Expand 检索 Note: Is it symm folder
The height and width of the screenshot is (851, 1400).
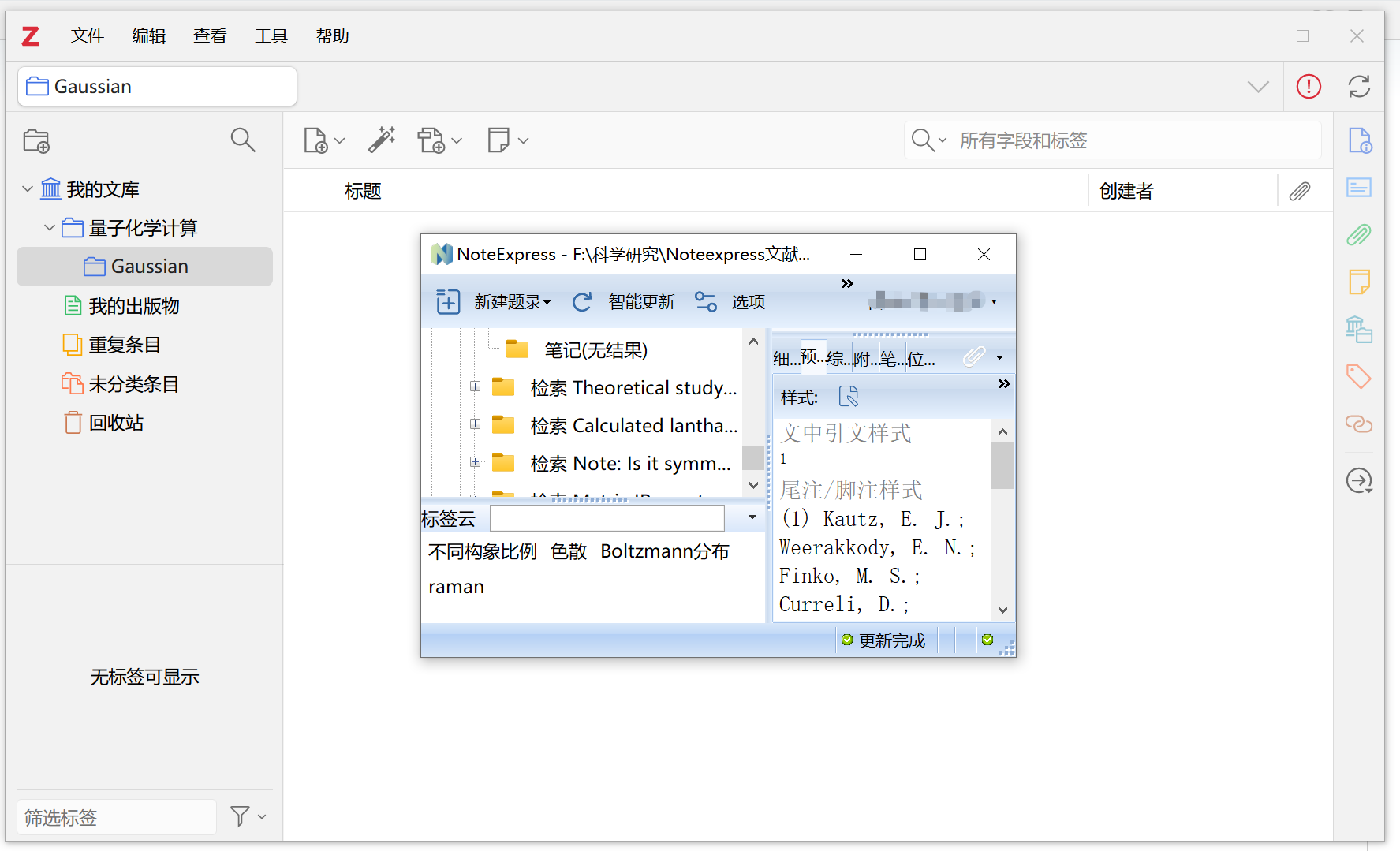[475, 461]
